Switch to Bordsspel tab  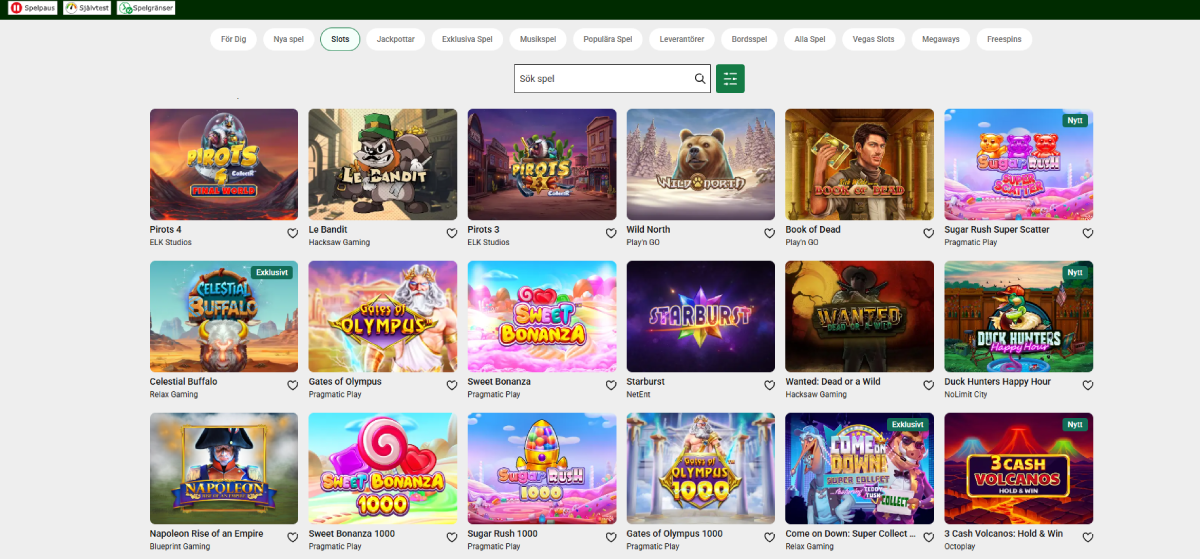pyautogui.click(x=749, y=39)
